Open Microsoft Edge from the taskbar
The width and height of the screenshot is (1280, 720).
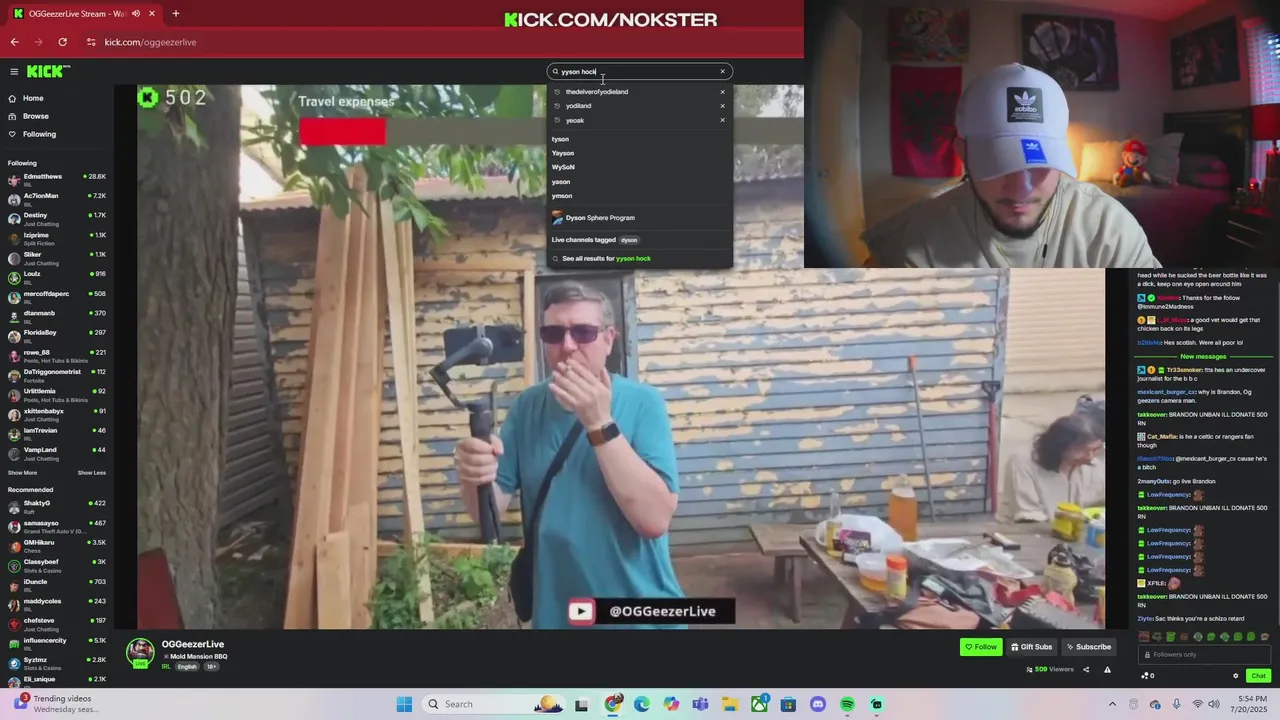642,704
